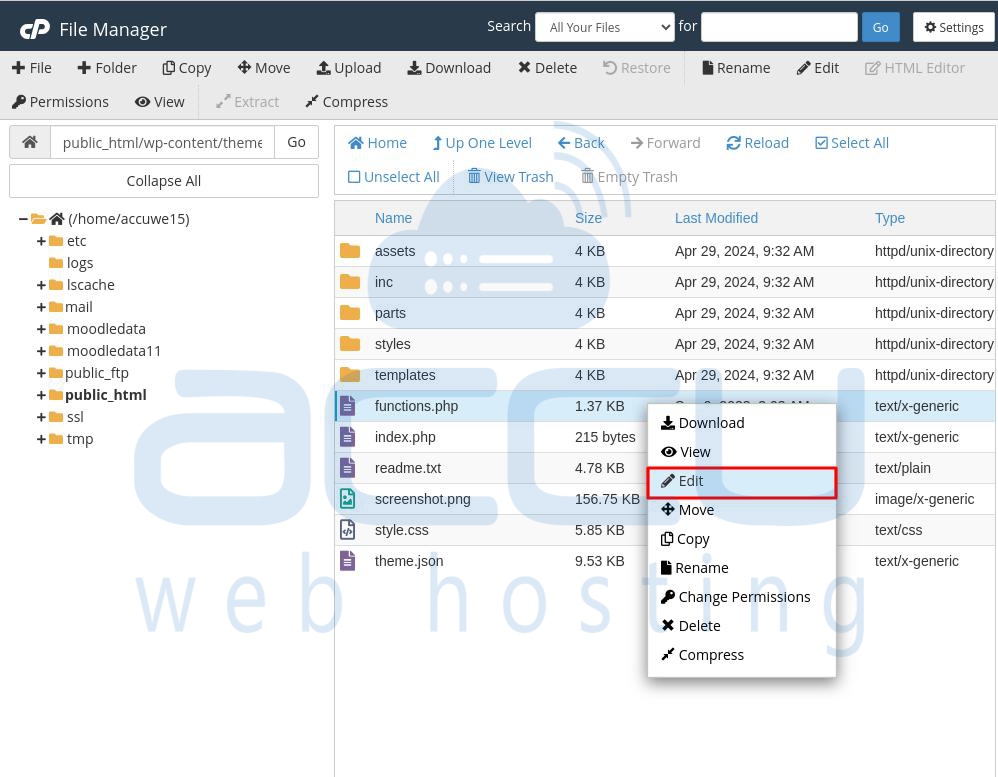Open Permissions from the toolbar
This screenshot has height=777, width=998.
coord(60,102)
